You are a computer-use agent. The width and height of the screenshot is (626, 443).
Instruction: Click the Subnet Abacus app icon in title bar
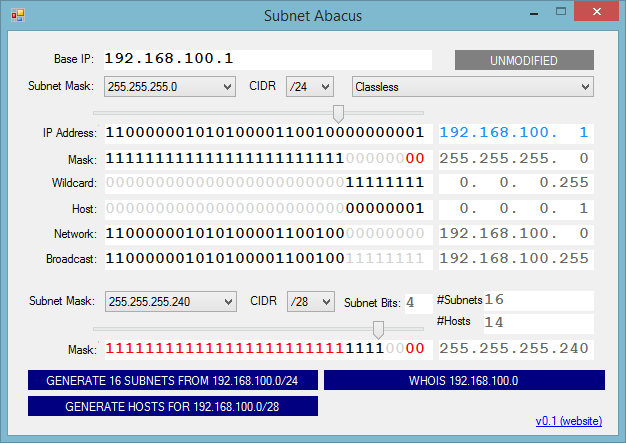pyautogui.click(x=18, y=15)
